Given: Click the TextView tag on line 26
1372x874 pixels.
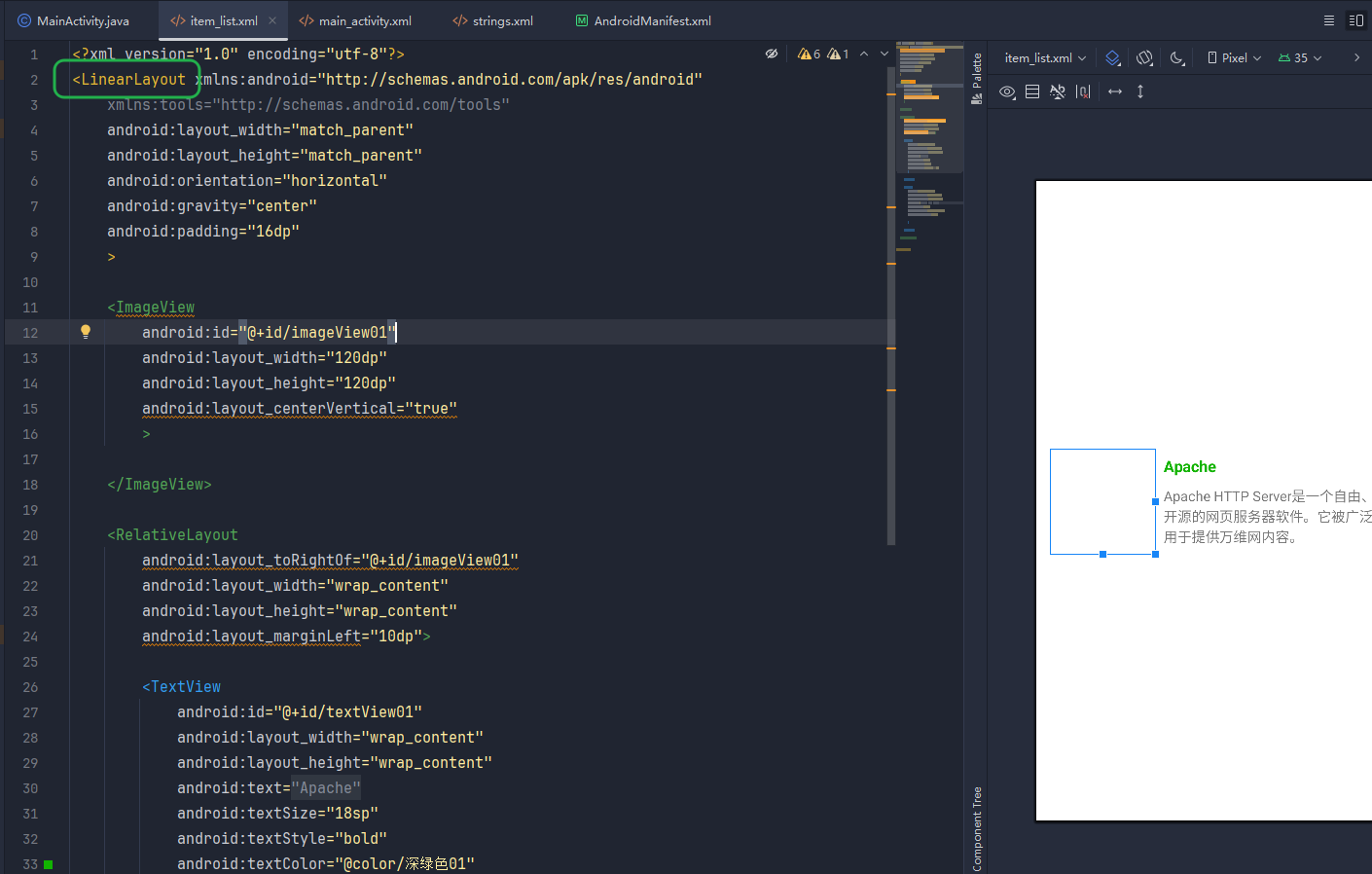Looking at the screenshot, I should coord(181,687).
